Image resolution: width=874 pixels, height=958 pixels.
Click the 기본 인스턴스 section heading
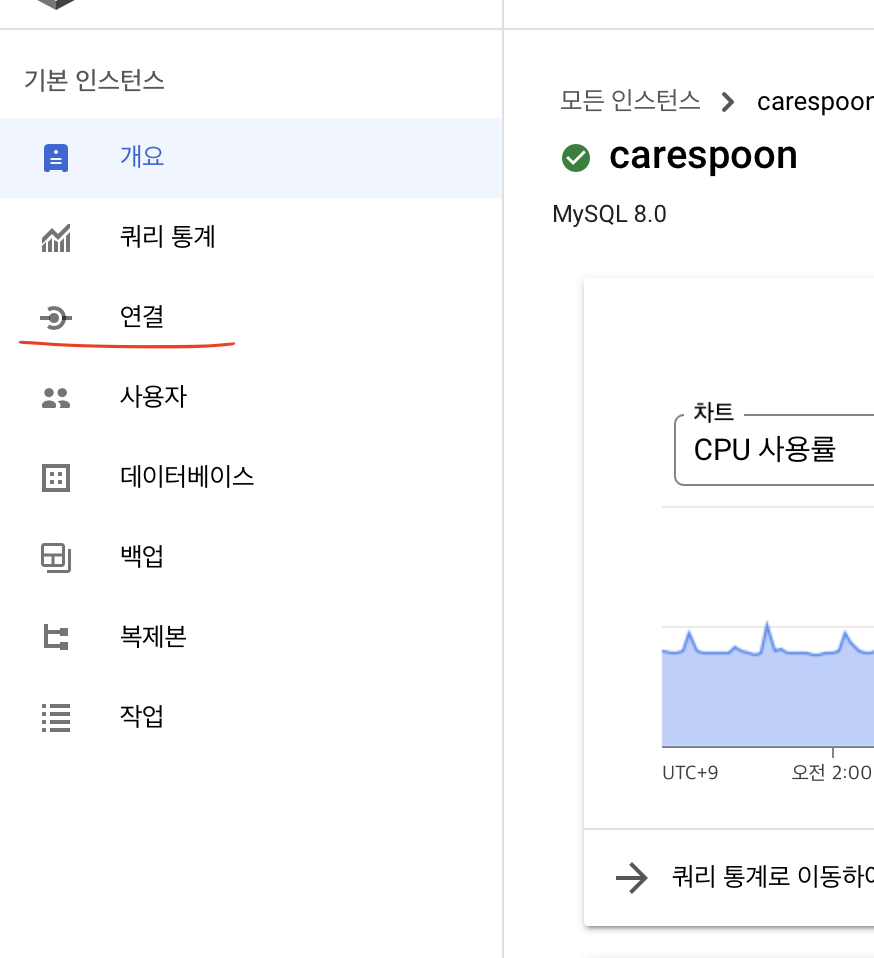click(94, 81)
